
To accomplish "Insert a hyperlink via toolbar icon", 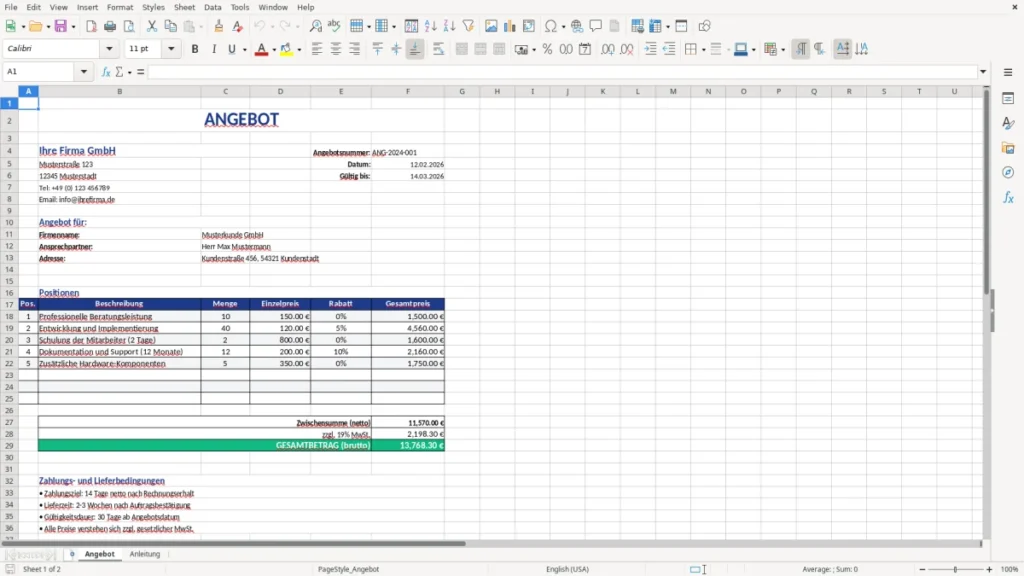I will 577,26.
